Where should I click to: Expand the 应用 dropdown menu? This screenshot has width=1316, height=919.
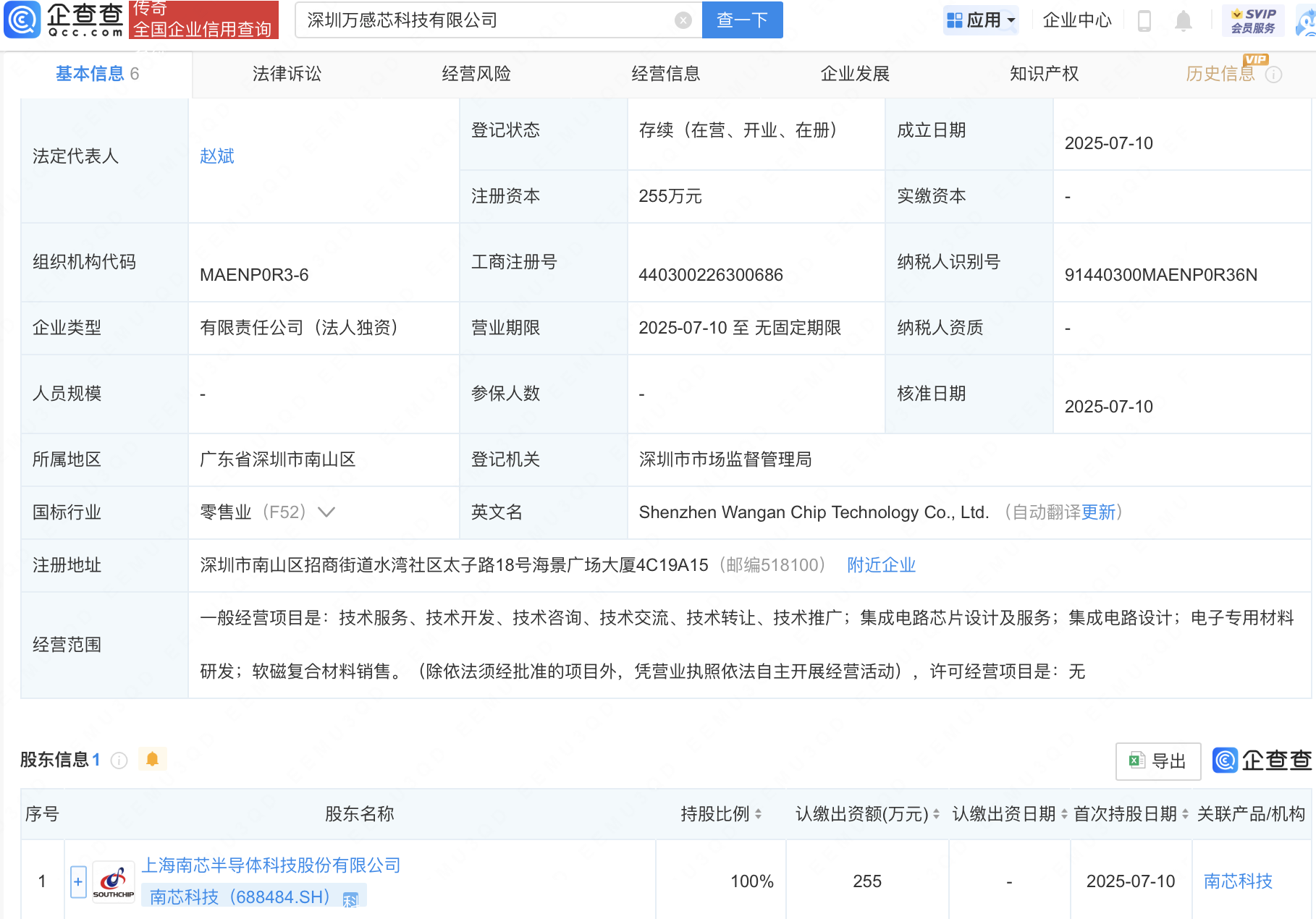(981, 20)
